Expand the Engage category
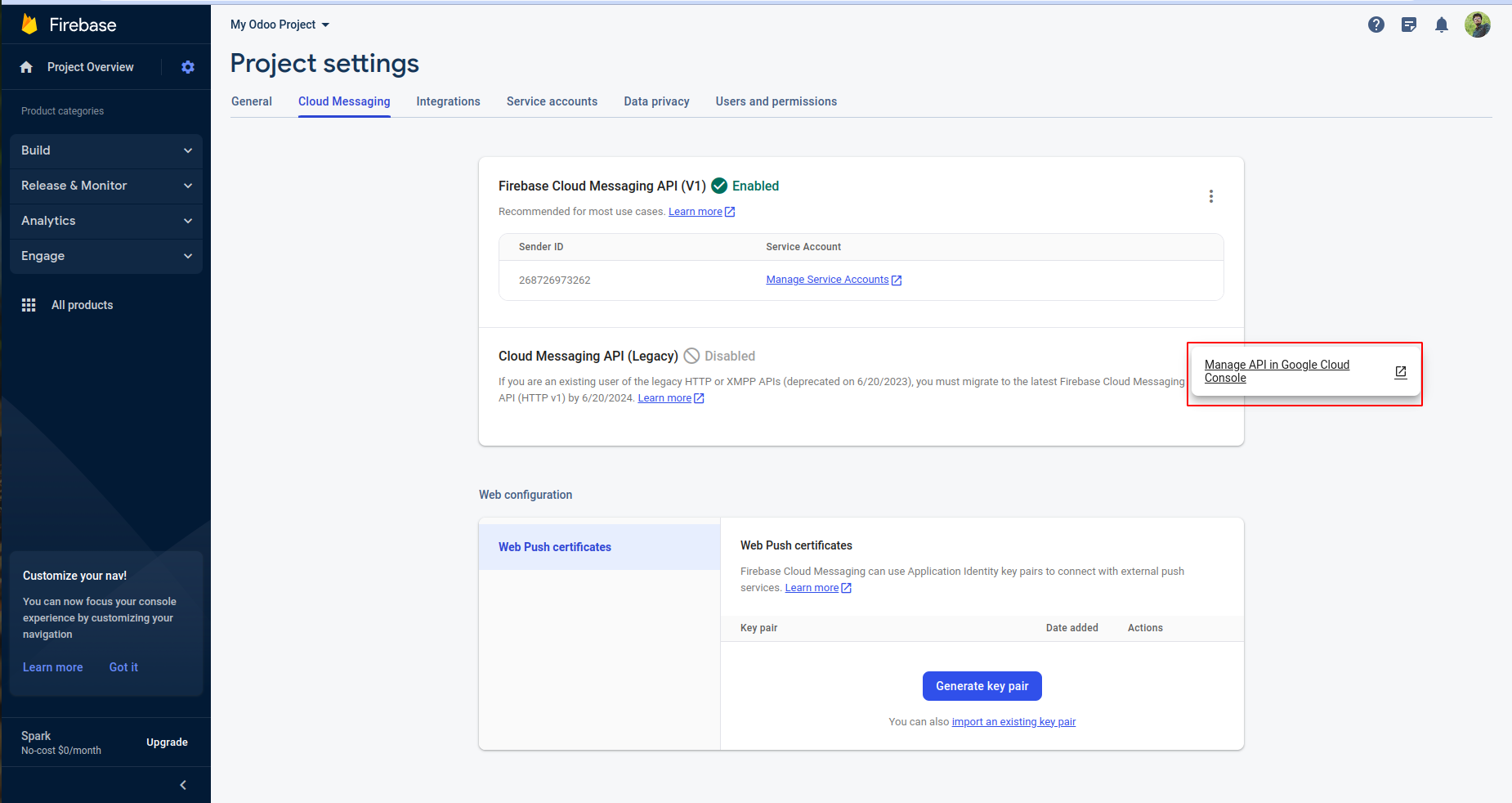1512x803 pixels. (106, 256)
